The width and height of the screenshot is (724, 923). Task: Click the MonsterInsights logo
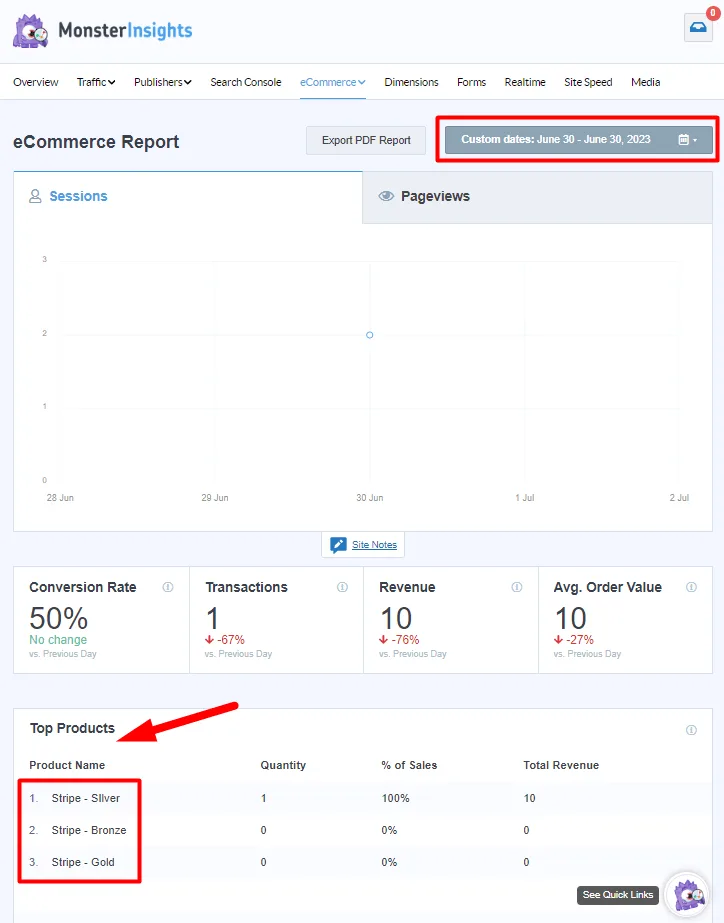pos(103,30)
